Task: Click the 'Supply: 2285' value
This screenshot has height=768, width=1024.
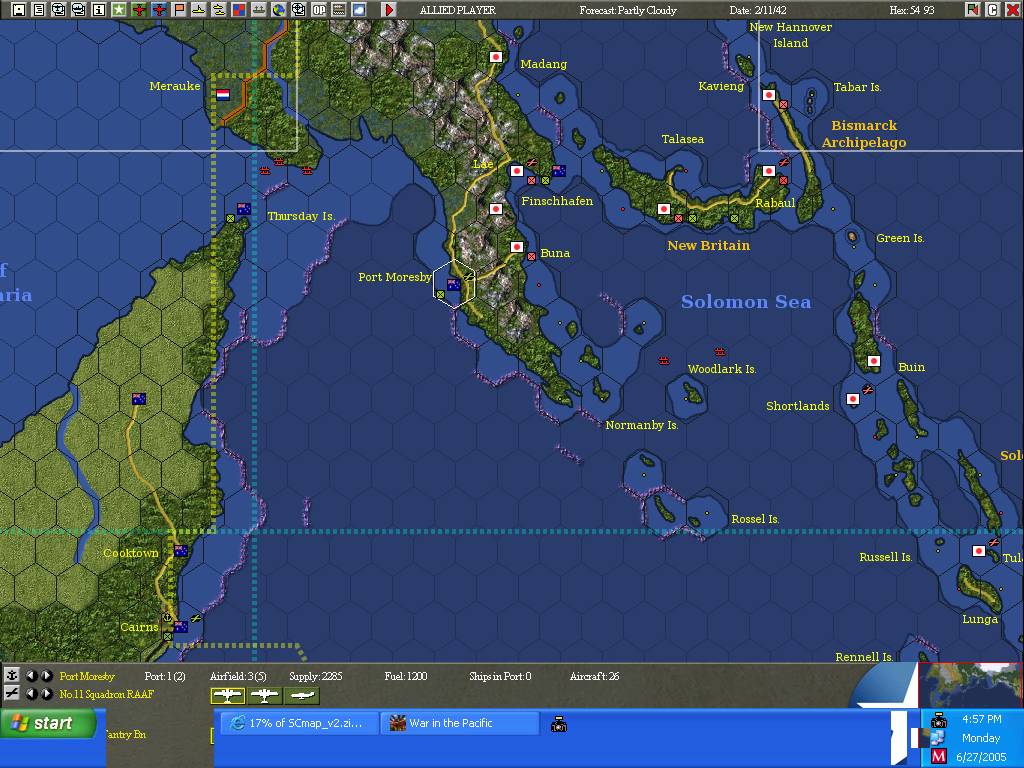Action: click(315, 676)
